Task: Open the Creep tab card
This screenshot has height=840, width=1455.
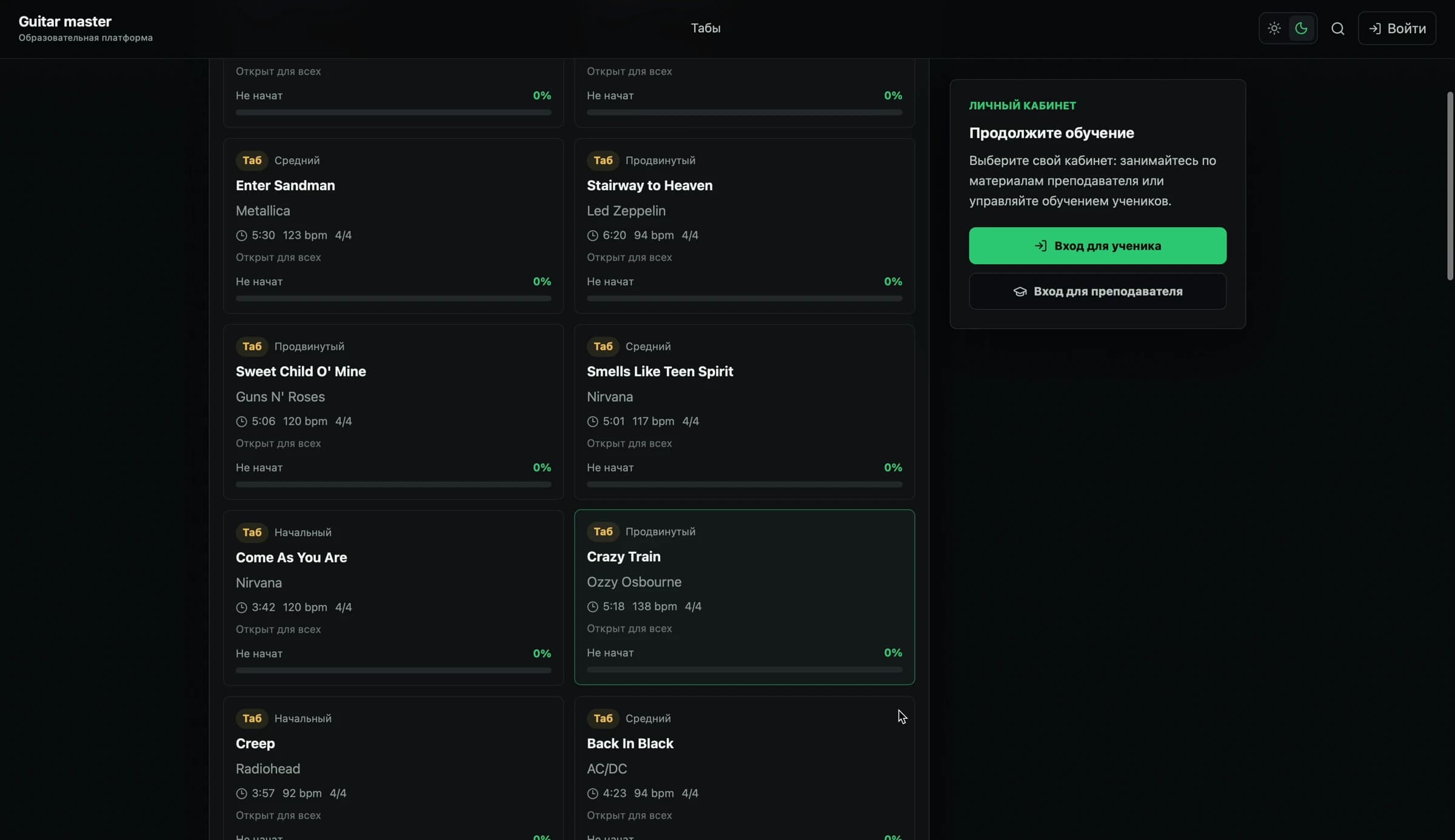Action: tap(393, 768)
